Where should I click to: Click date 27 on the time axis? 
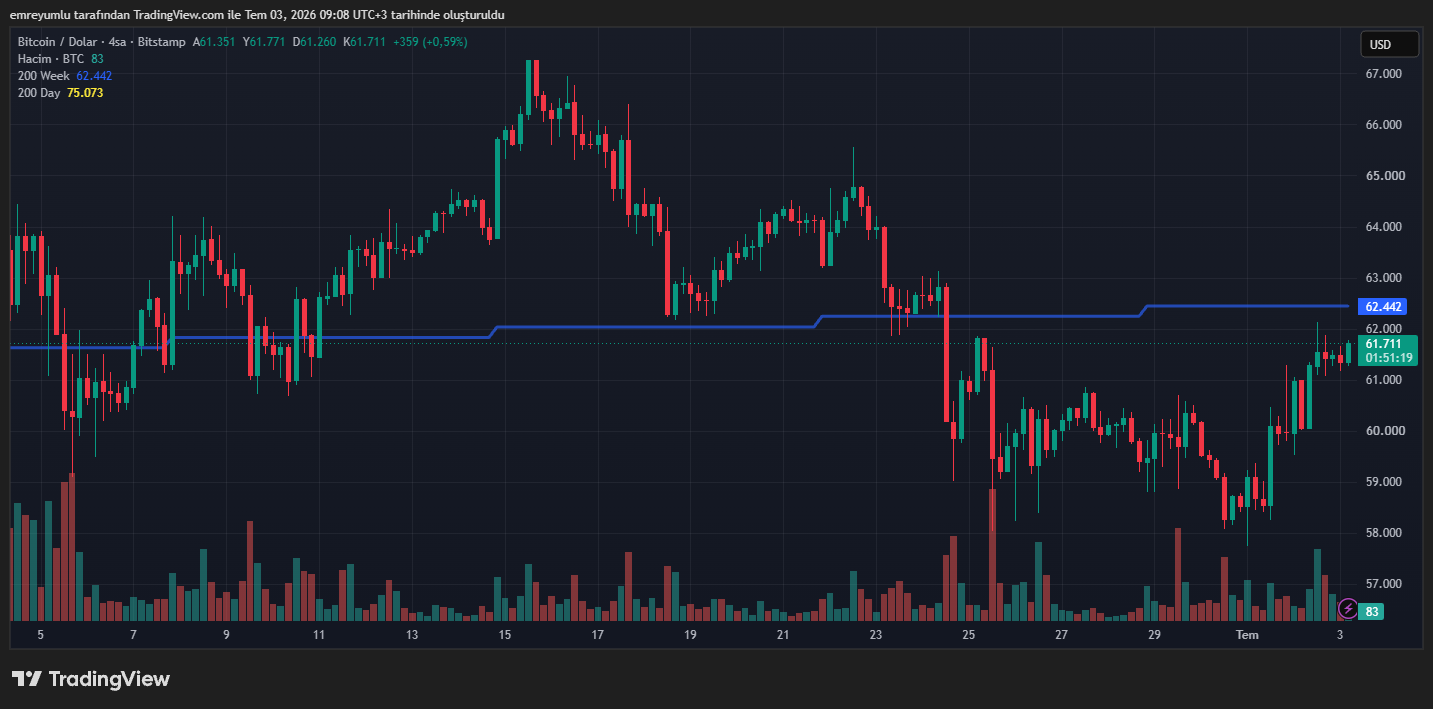1061,635
